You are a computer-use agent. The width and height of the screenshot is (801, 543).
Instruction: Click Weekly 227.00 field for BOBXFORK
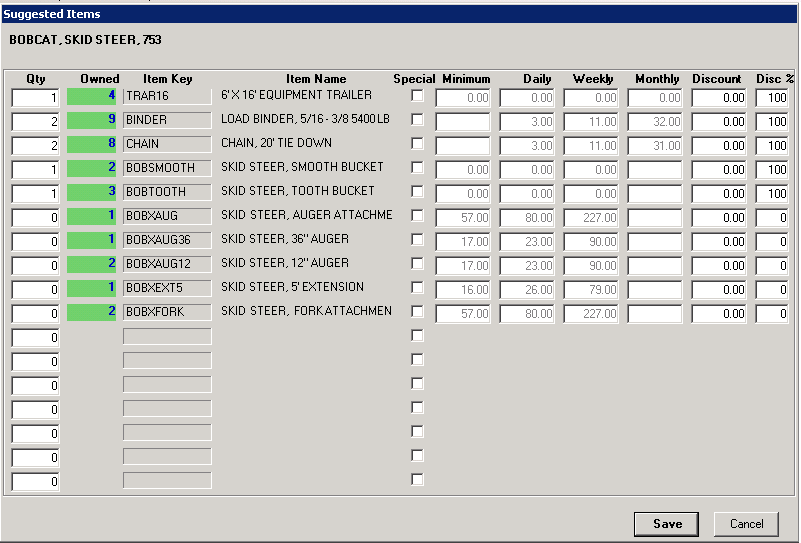click(591, 314)
